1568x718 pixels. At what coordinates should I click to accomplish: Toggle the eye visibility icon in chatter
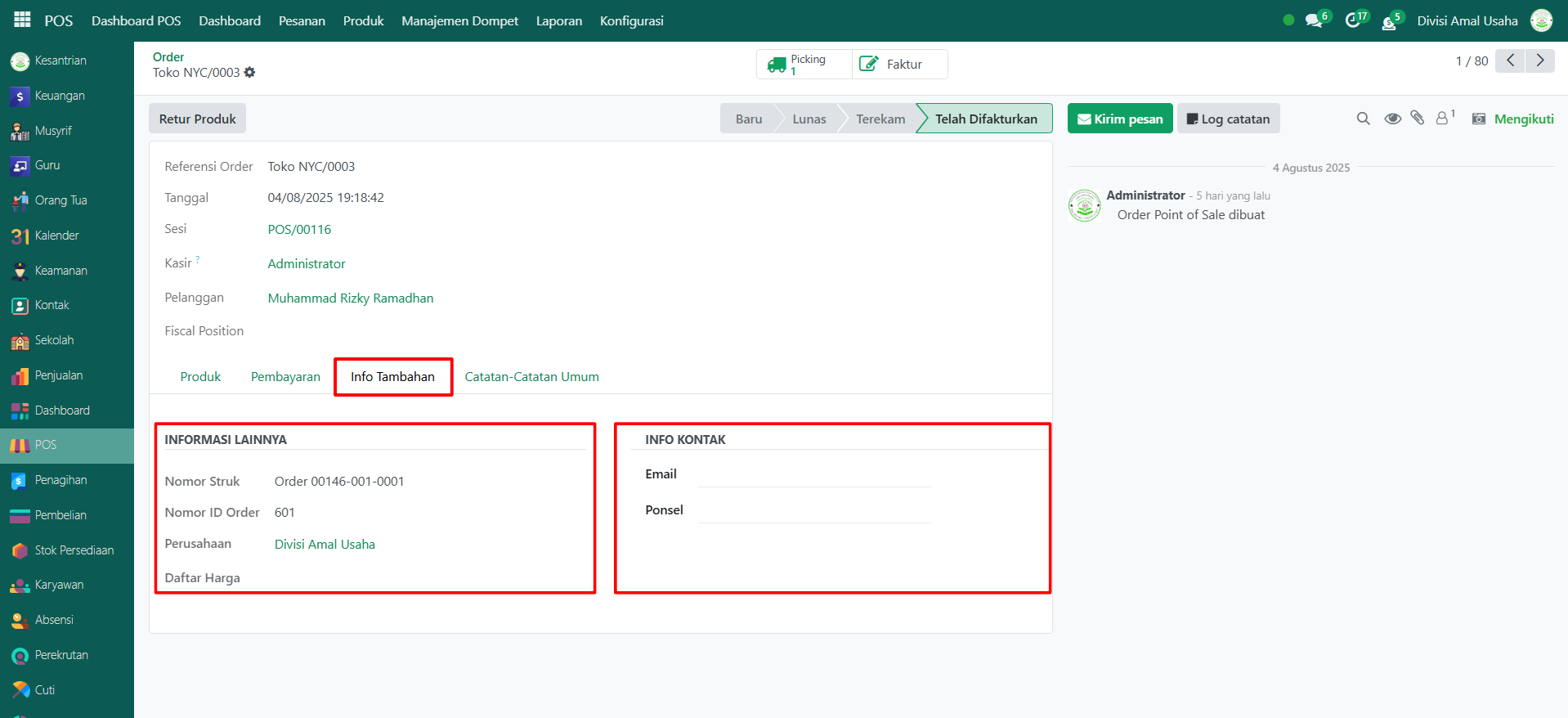coord(1392,119)
